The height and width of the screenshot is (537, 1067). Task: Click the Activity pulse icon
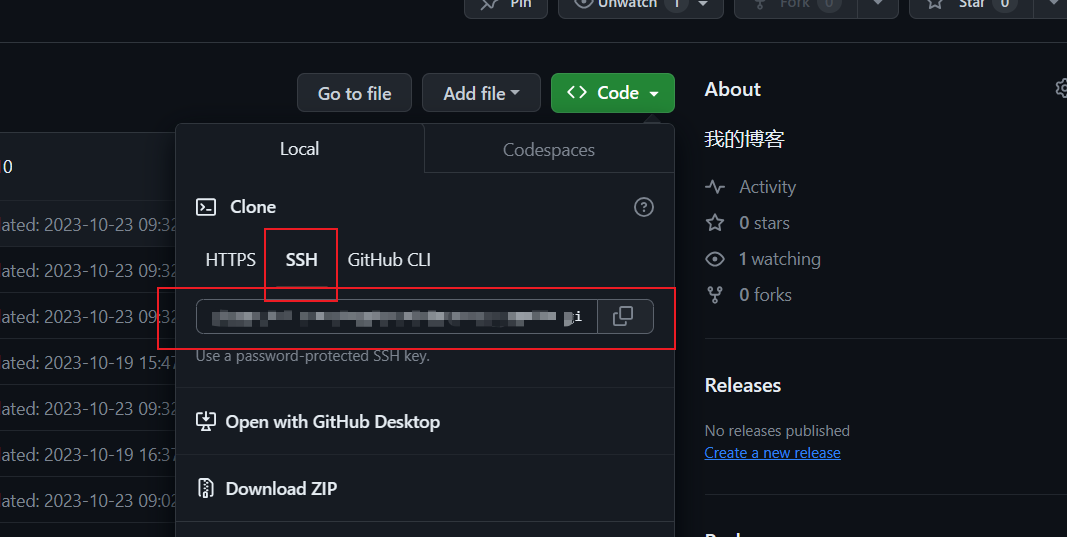click(x=715, y=187)
